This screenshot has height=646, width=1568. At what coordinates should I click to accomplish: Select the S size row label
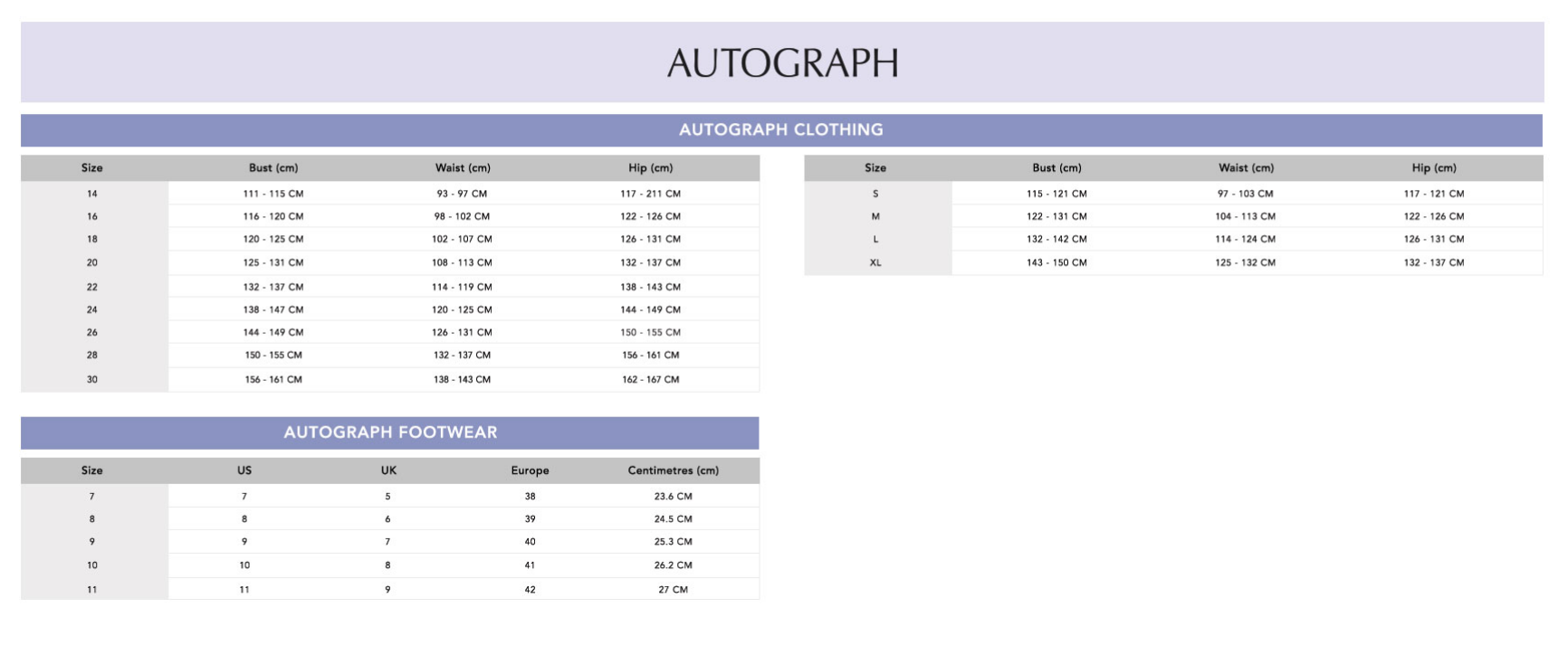pos(875,194)
